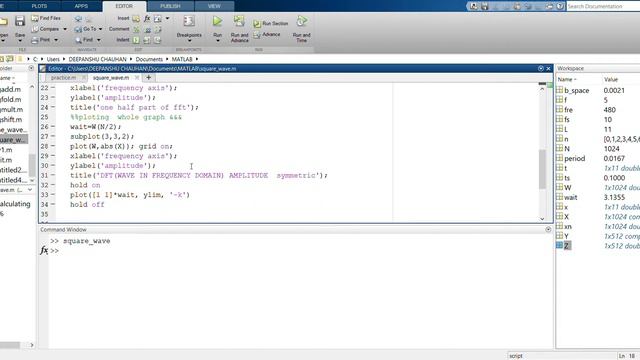Open the Save dropdown arrow

coord(20,41)
